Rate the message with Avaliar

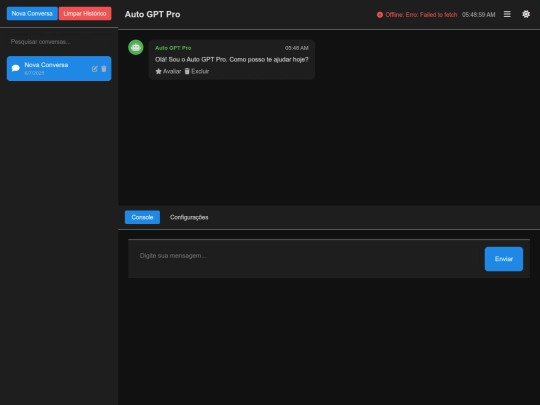coord(168,71)
